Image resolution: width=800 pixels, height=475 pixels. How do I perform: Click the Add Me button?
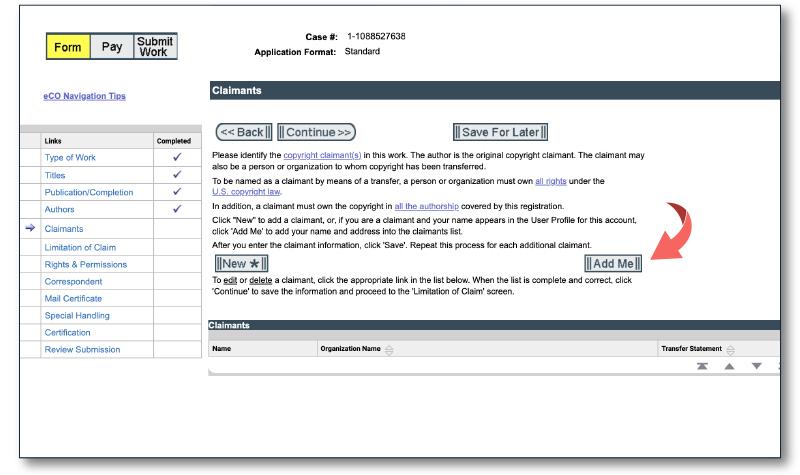pyautogui.click(x=613, y=264)
